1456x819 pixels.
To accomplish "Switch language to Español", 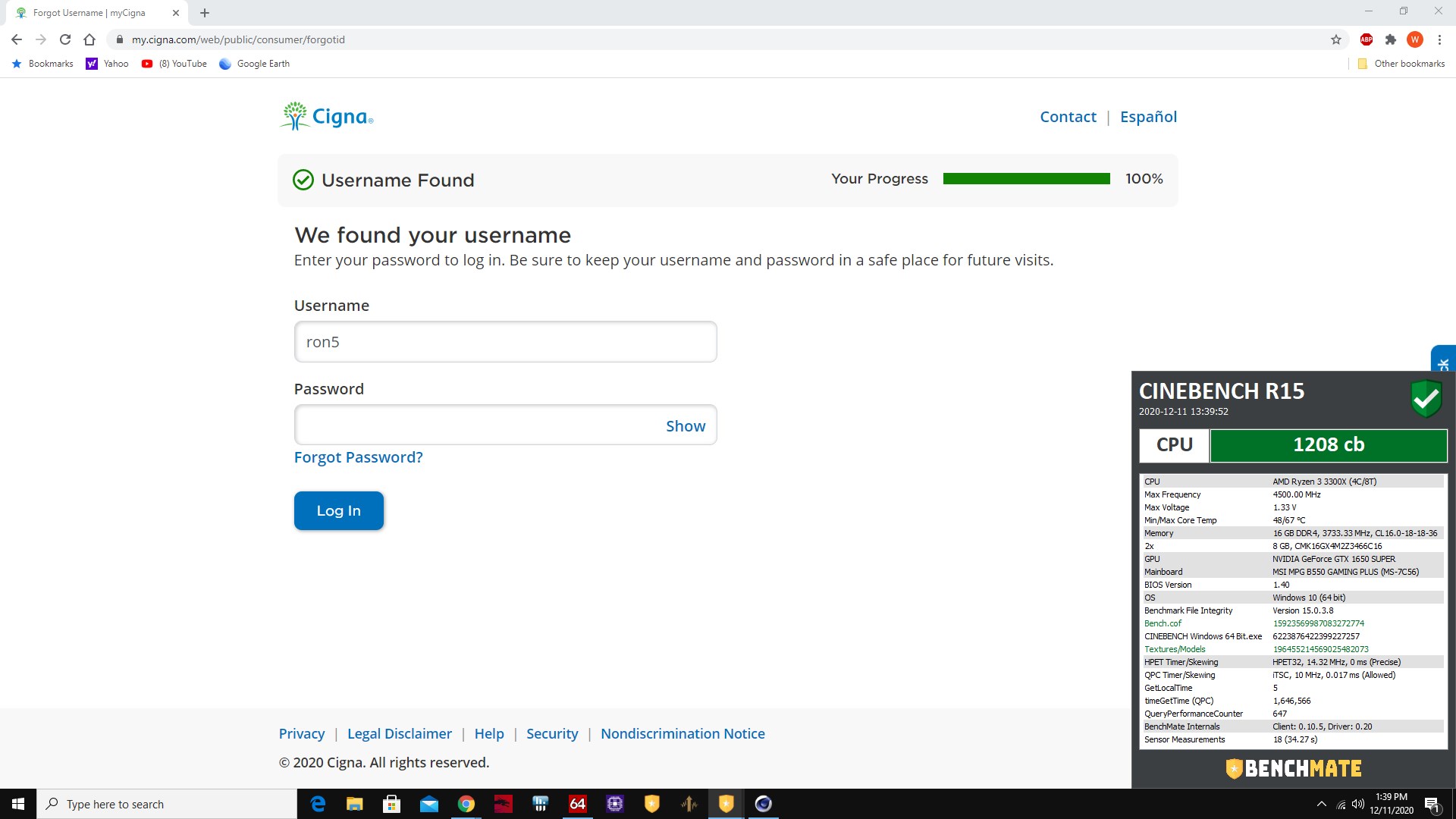I will coord(1148,117).
